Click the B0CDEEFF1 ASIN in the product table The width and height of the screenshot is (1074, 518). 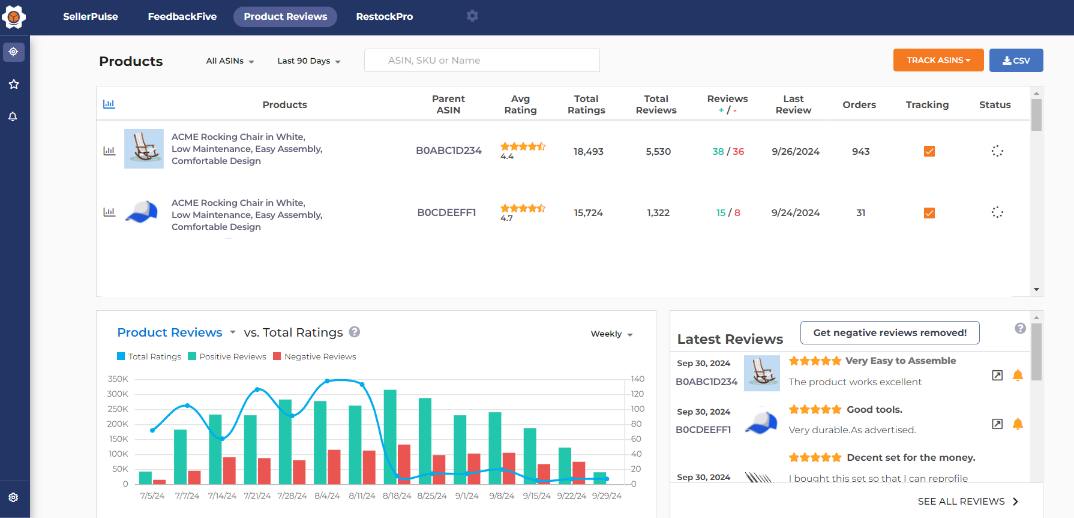coord(446,213)
